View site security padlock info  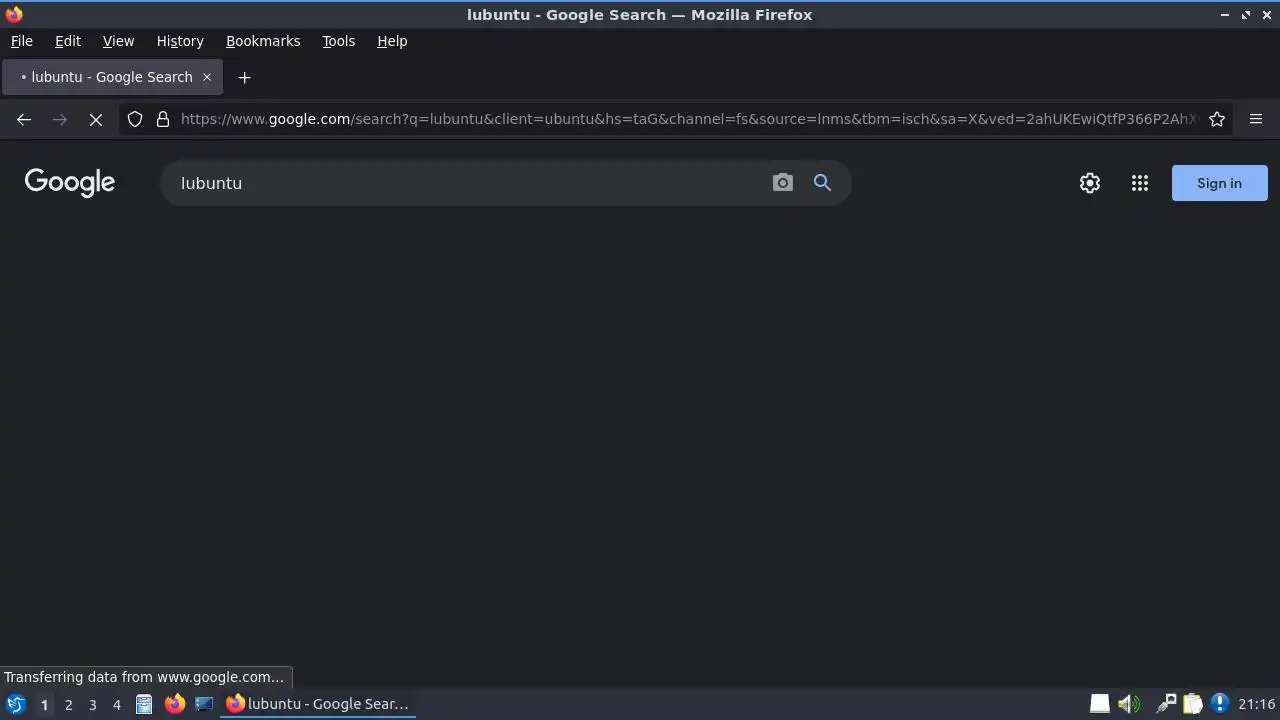pos(163,119)
